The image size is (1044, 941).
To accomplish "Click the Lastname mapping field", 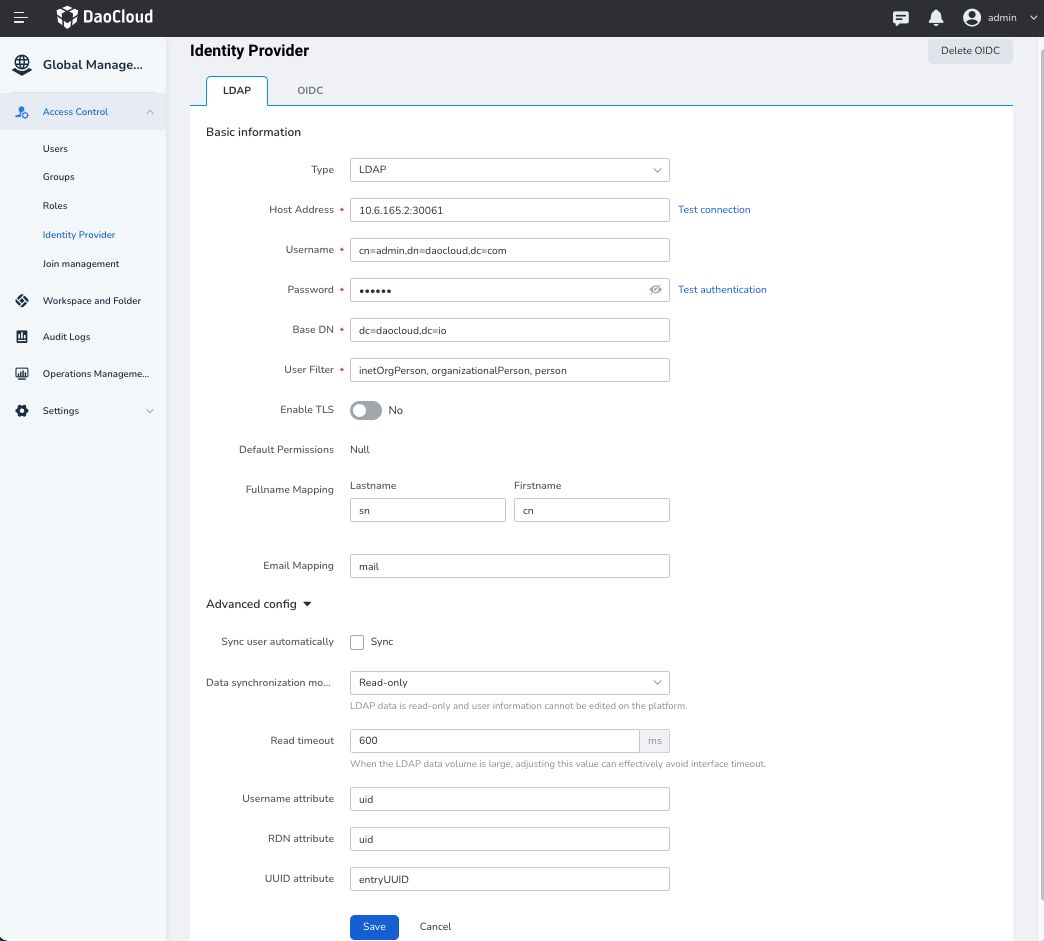I will pos(427,510).
